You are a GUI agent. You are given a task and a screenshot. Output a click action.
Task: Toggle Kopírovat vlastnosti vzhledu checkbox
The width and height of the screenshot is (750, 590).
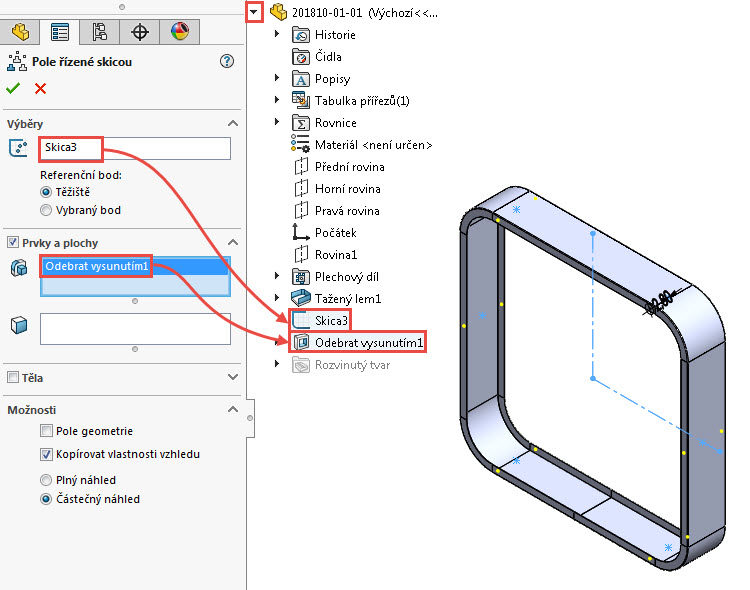tap(46, 454)
